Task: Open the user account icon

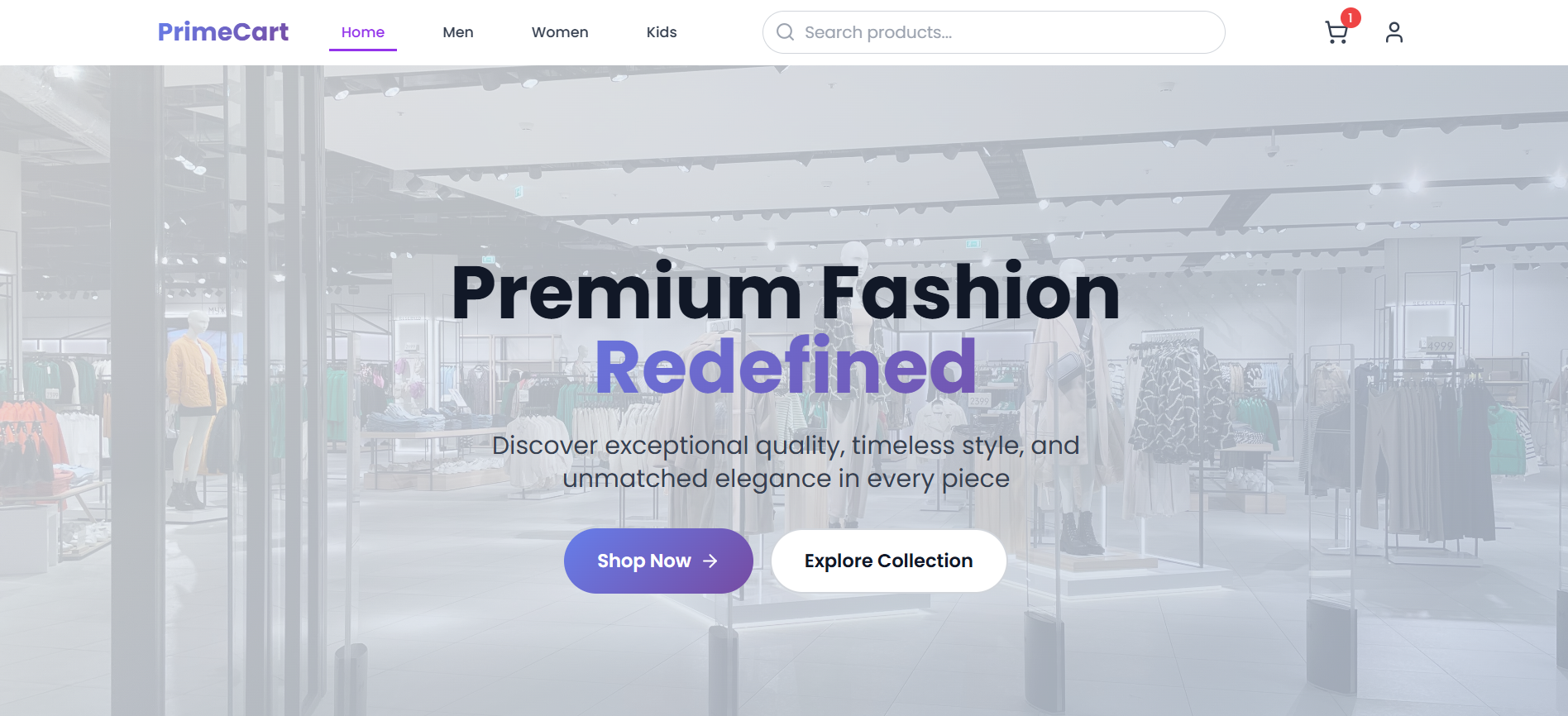Action: click(x=1394, y=32)
